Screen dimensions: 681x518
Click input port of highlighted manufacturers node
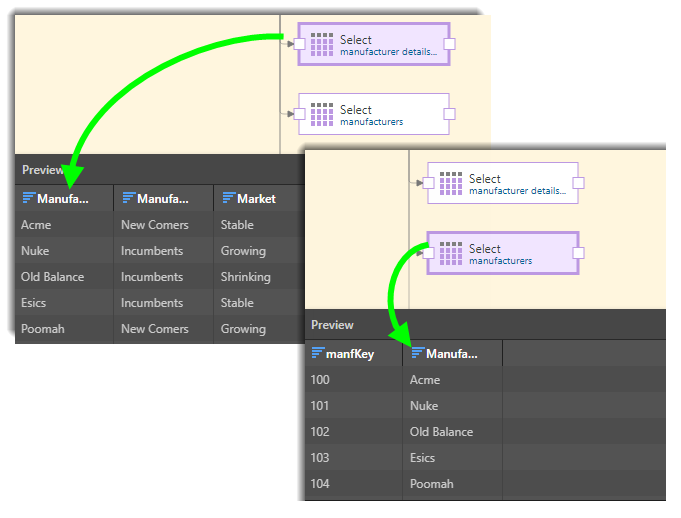[428, 253]
